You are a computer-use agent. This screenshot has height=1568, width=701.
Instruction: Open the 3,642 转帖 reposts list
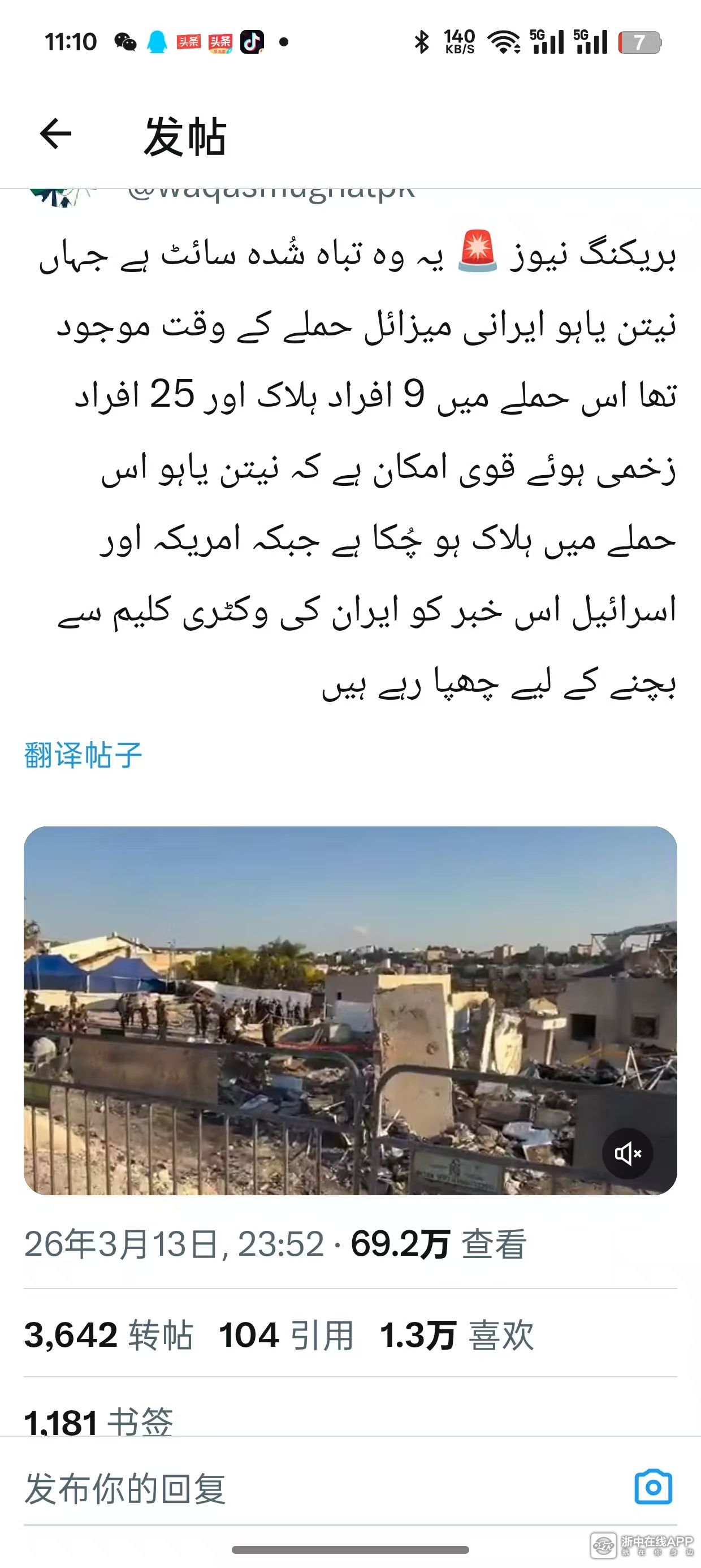[x=109, y=1336]
